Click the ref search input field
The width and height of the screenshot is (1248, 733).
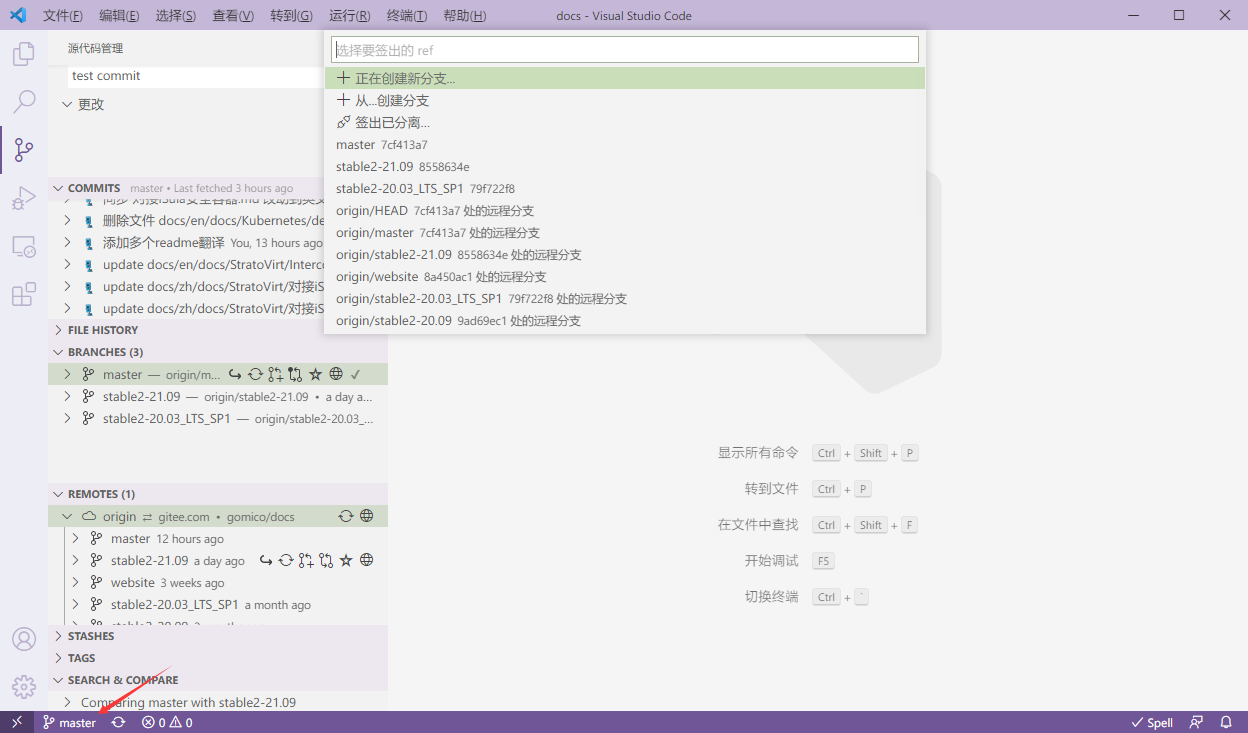tap(625, 49)
